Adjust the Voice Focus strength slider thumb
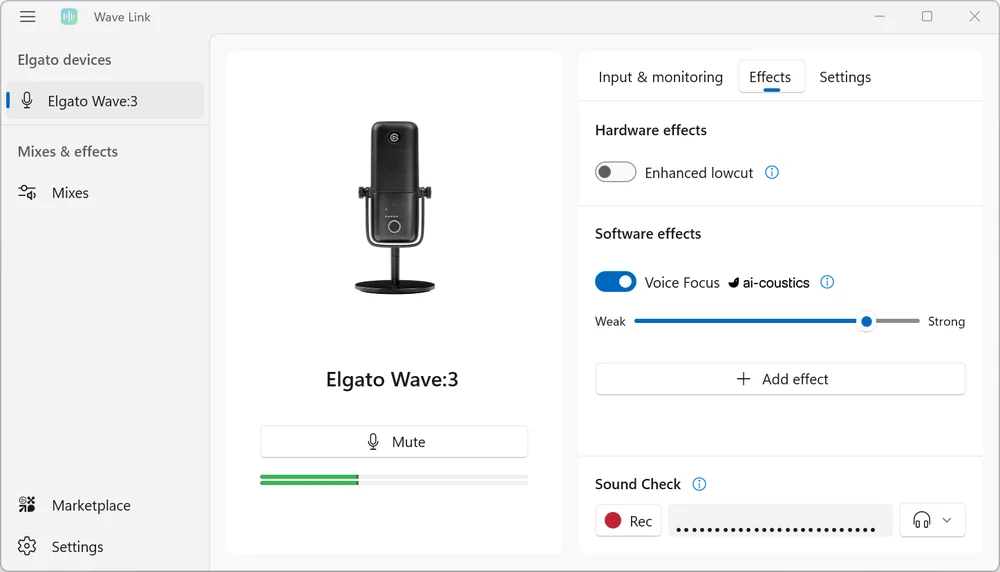This screenshot has height=572, width=1000. [866, 321]
